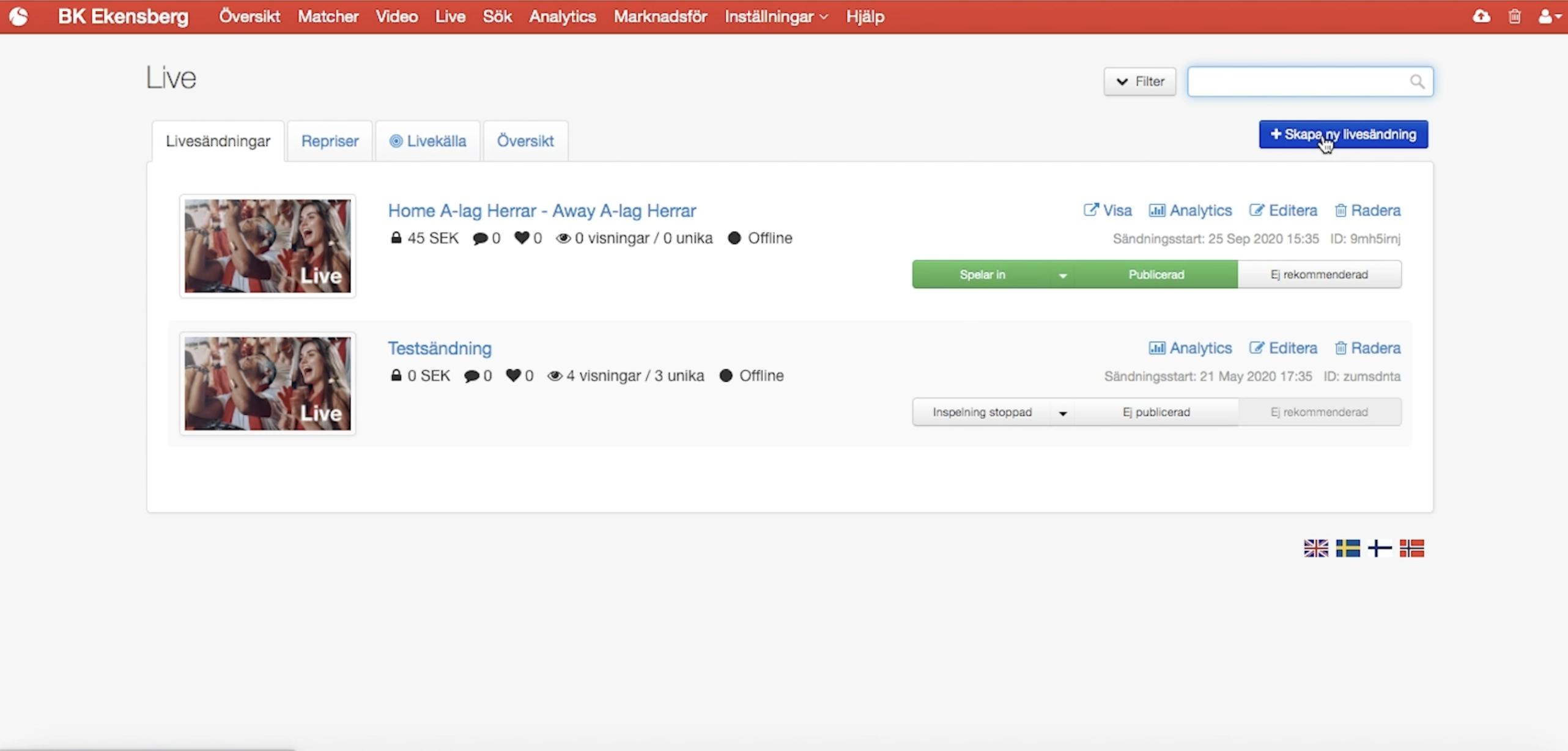The height and width of the screenshot is (751, 1568).
Task: Switch language to Norwegian flag
Action: (1411, 548)
